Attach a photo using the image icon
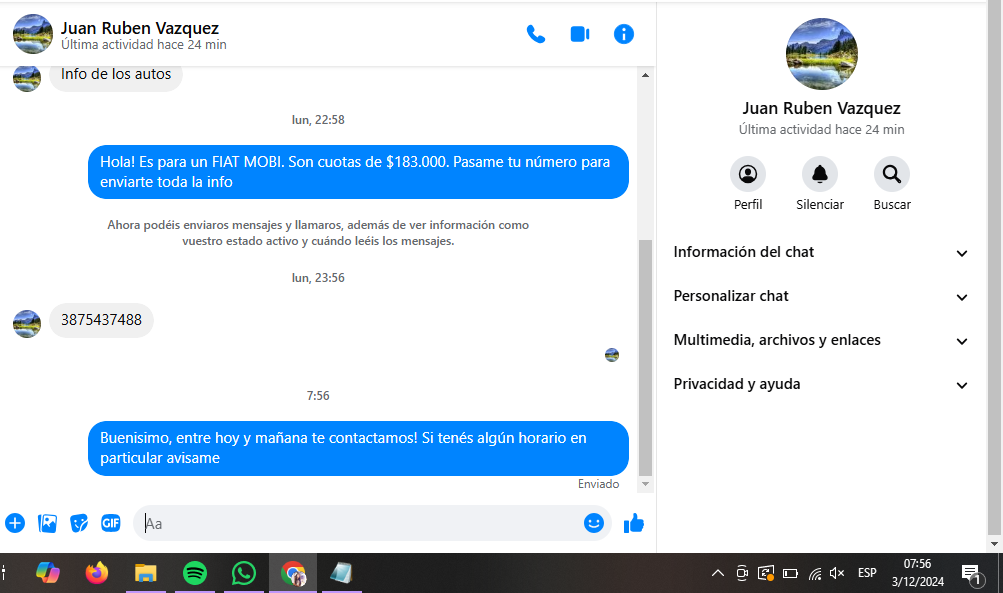Viewport: 1003px width, 593px height. pos(47,523)
